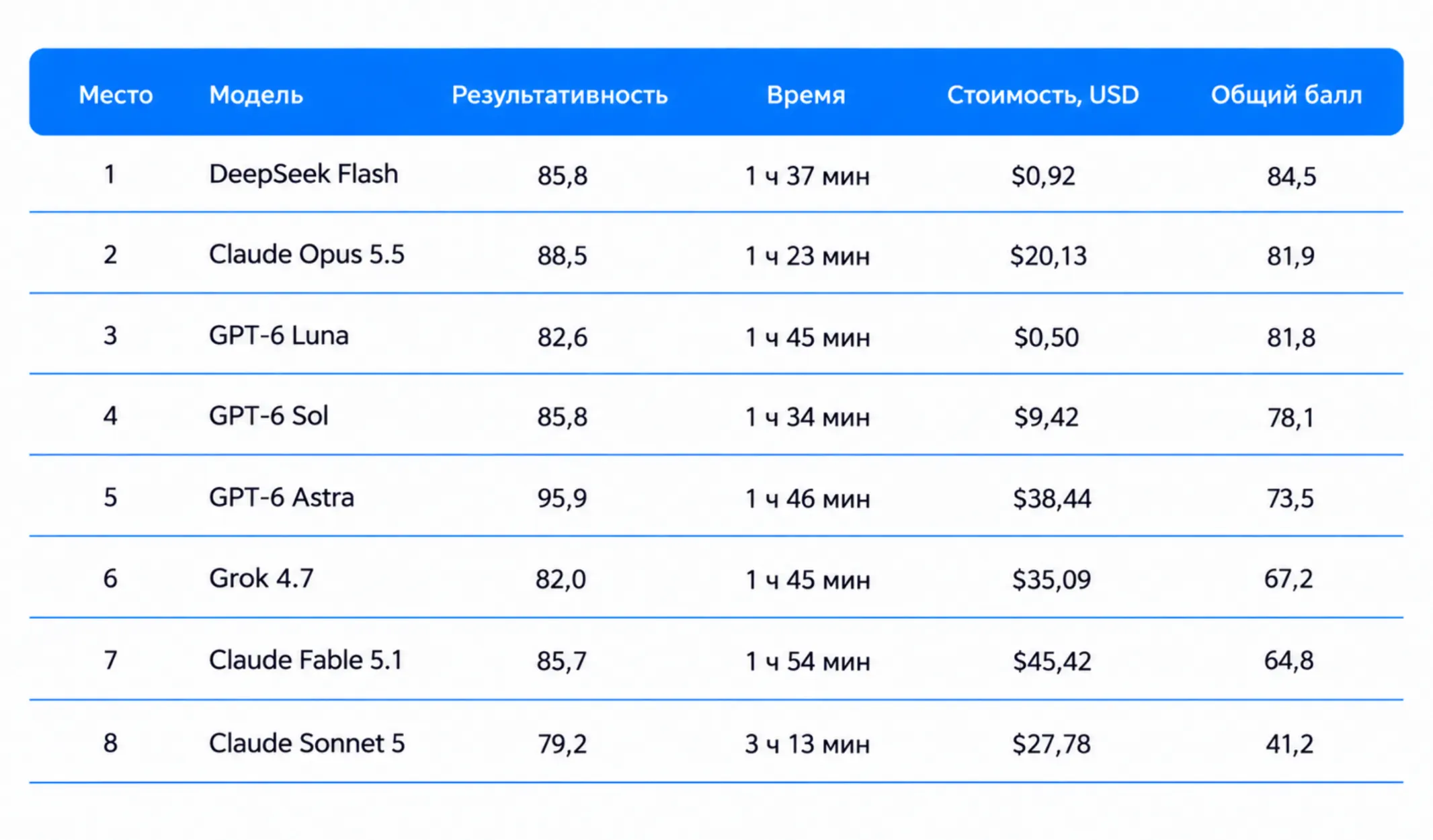Select the Grok 4.7 model name
Screen dimensions: 1433x840
click(261, 578)
